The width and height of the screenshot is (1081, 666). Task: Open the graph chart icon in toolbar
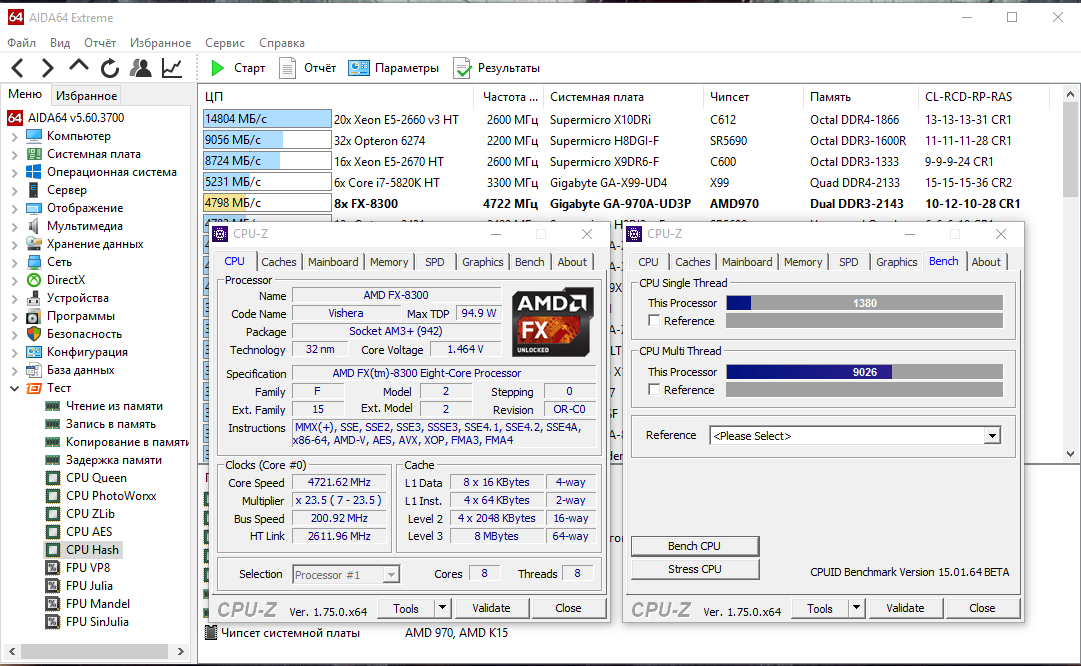coord(172,68)
